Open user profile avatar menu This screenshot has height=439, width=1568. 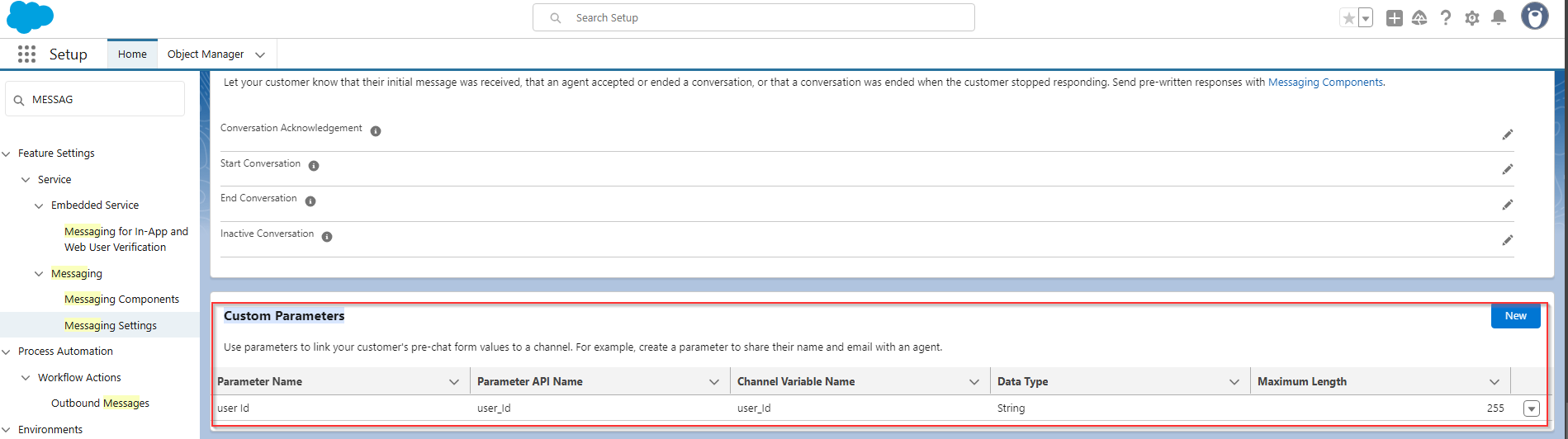1534,17
